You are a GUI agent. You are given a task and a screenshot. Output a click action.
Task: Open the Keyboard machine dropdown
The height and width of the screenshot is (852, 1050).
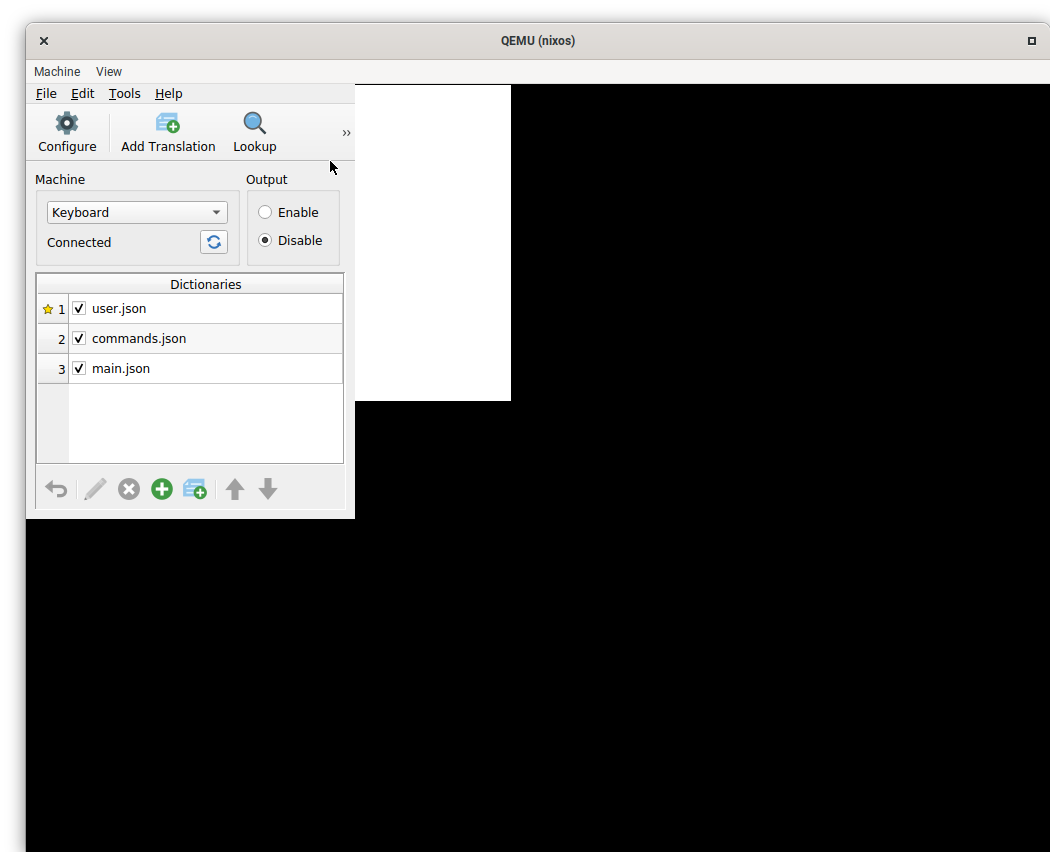137,212
